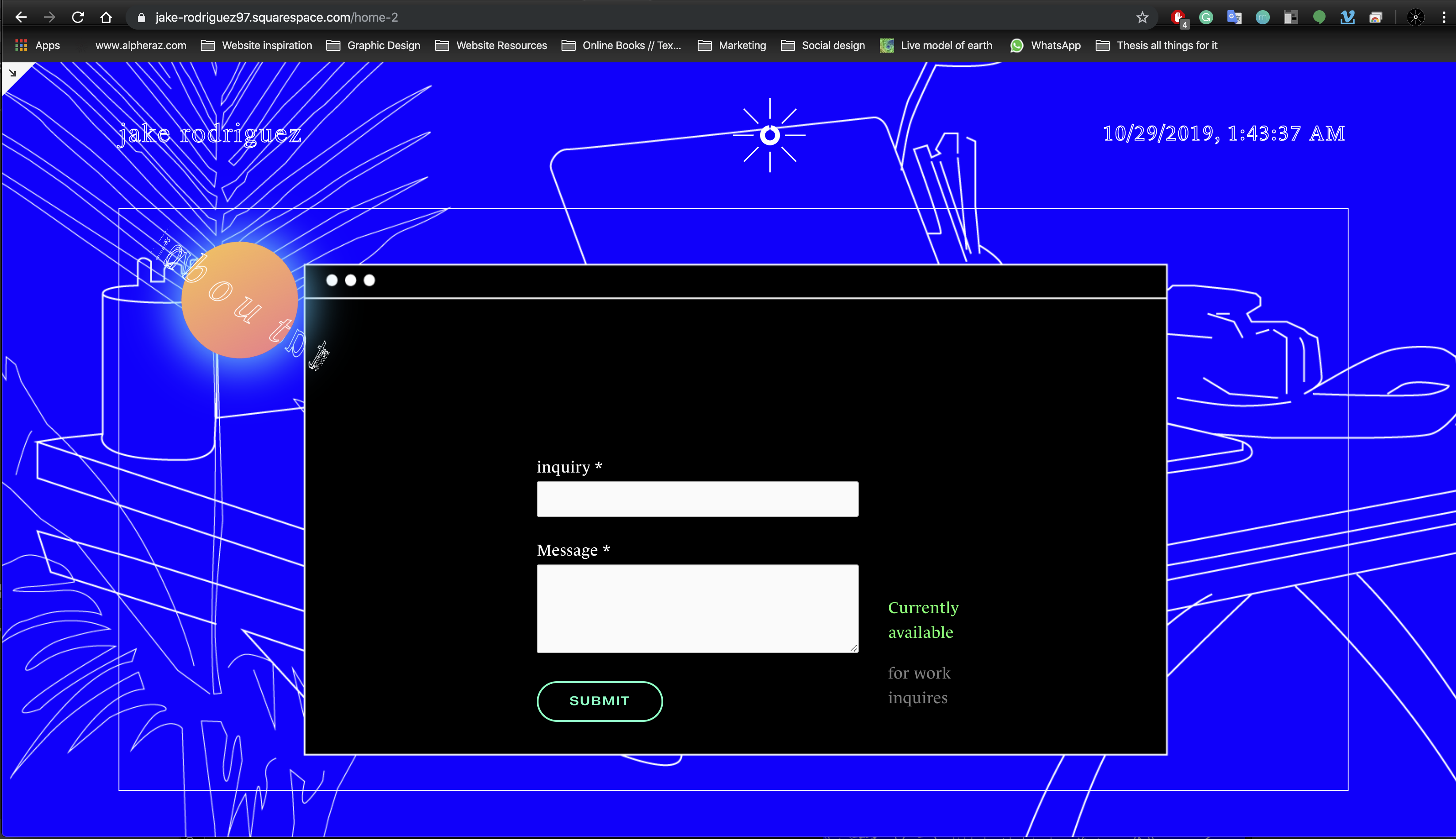
Task: Click the orange gradient about circle
Action: (x=239, y=300)
